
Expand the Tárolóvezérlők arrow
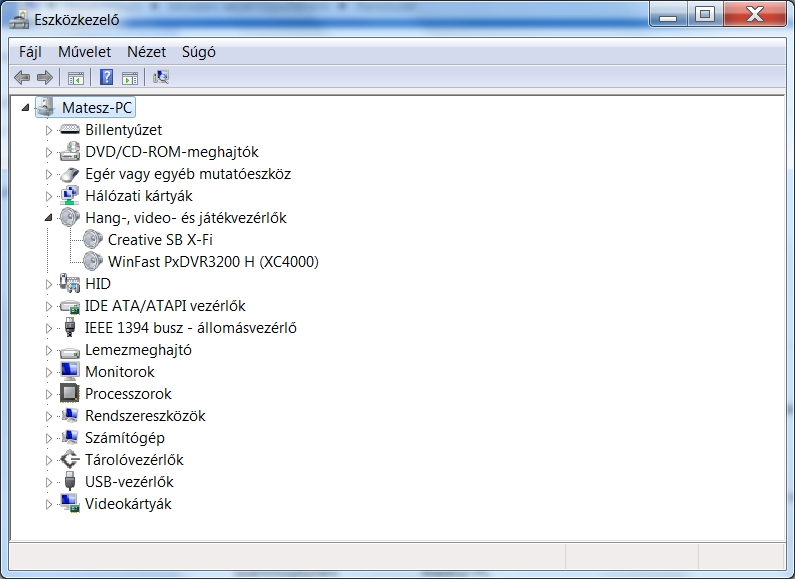pyautogui.click(x=49, y=460)
